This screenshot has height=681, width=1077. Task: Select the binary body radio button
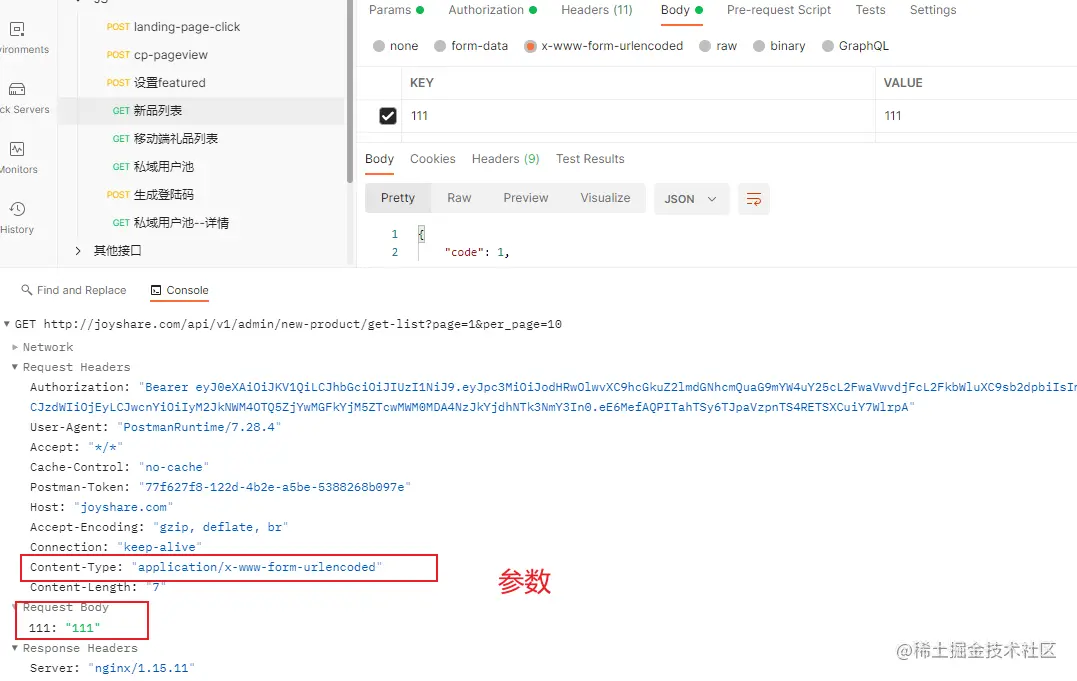(x=758, y=46)
